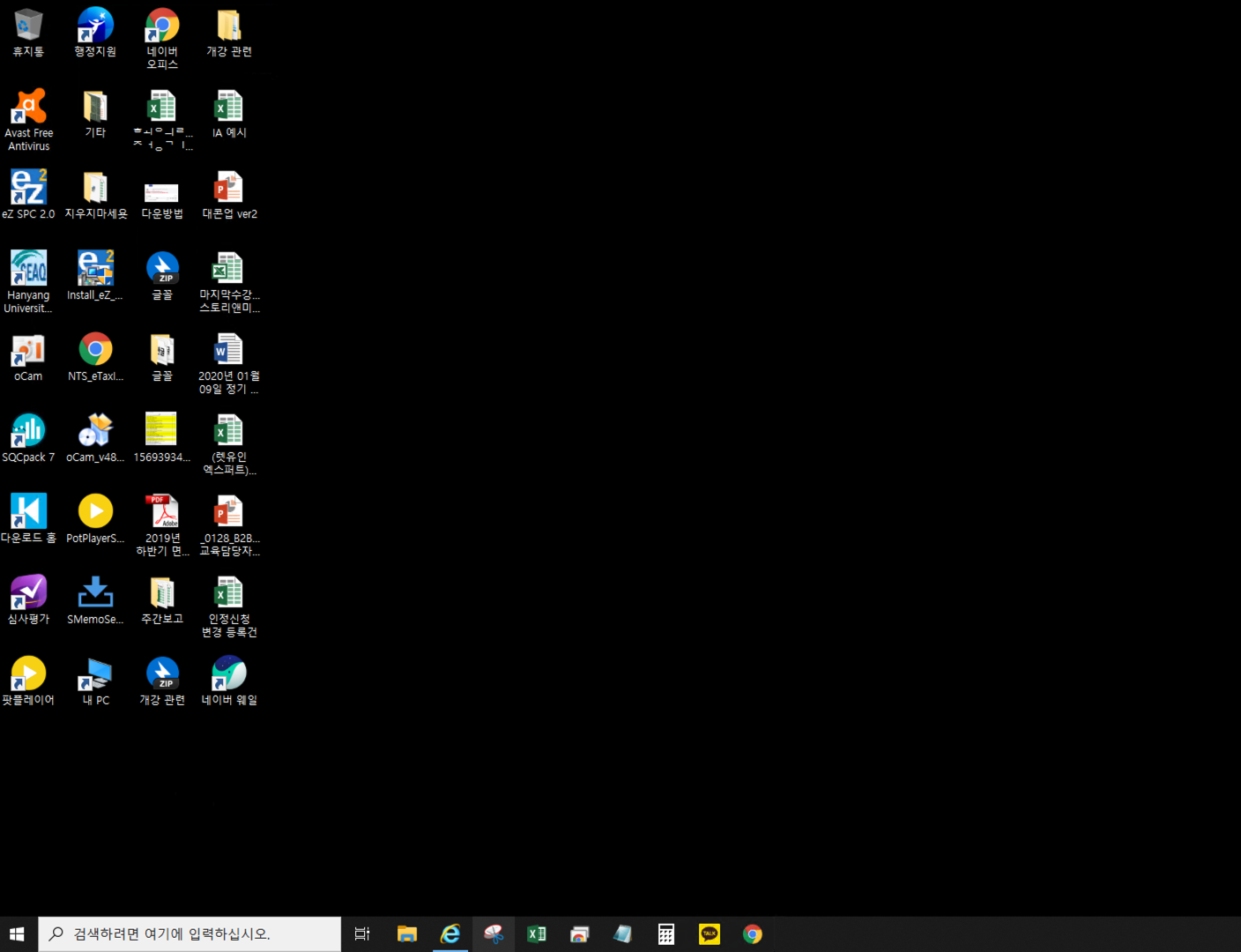
Task: Select the 다운방법 image file
Action: [x=162, y=195]
